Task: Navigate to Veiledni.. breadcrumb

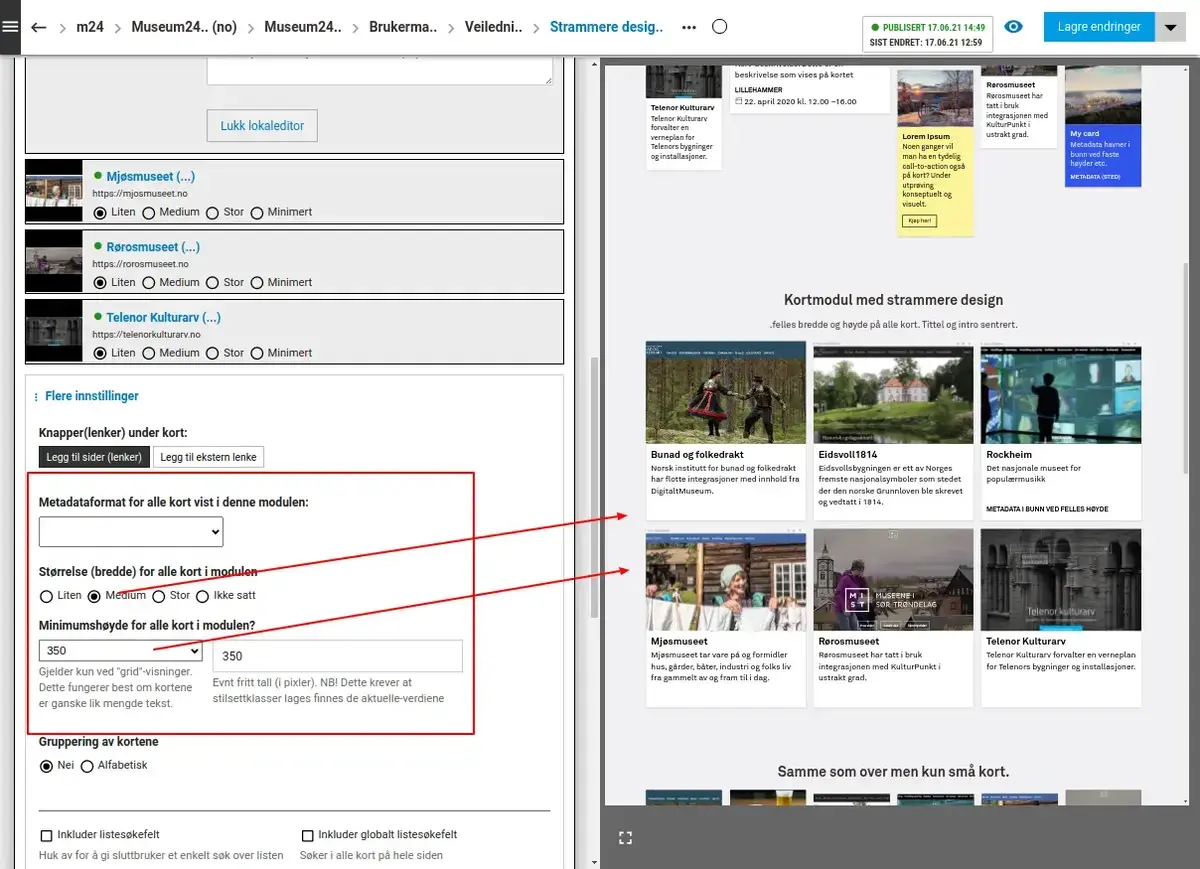Action: pos(494,27)
